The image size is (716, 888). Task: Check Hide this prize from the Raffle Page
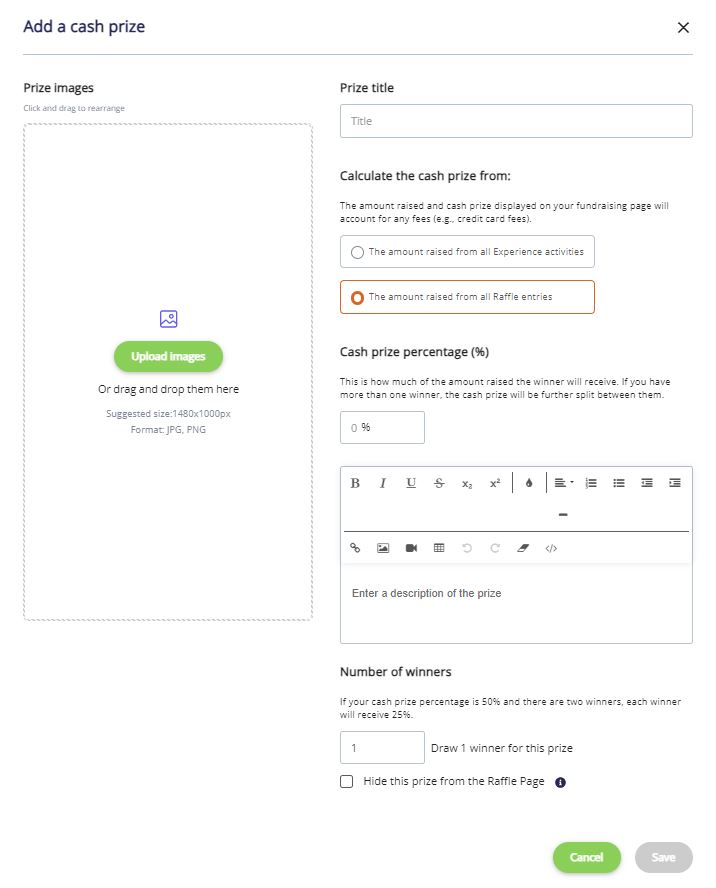coord(347,782)
